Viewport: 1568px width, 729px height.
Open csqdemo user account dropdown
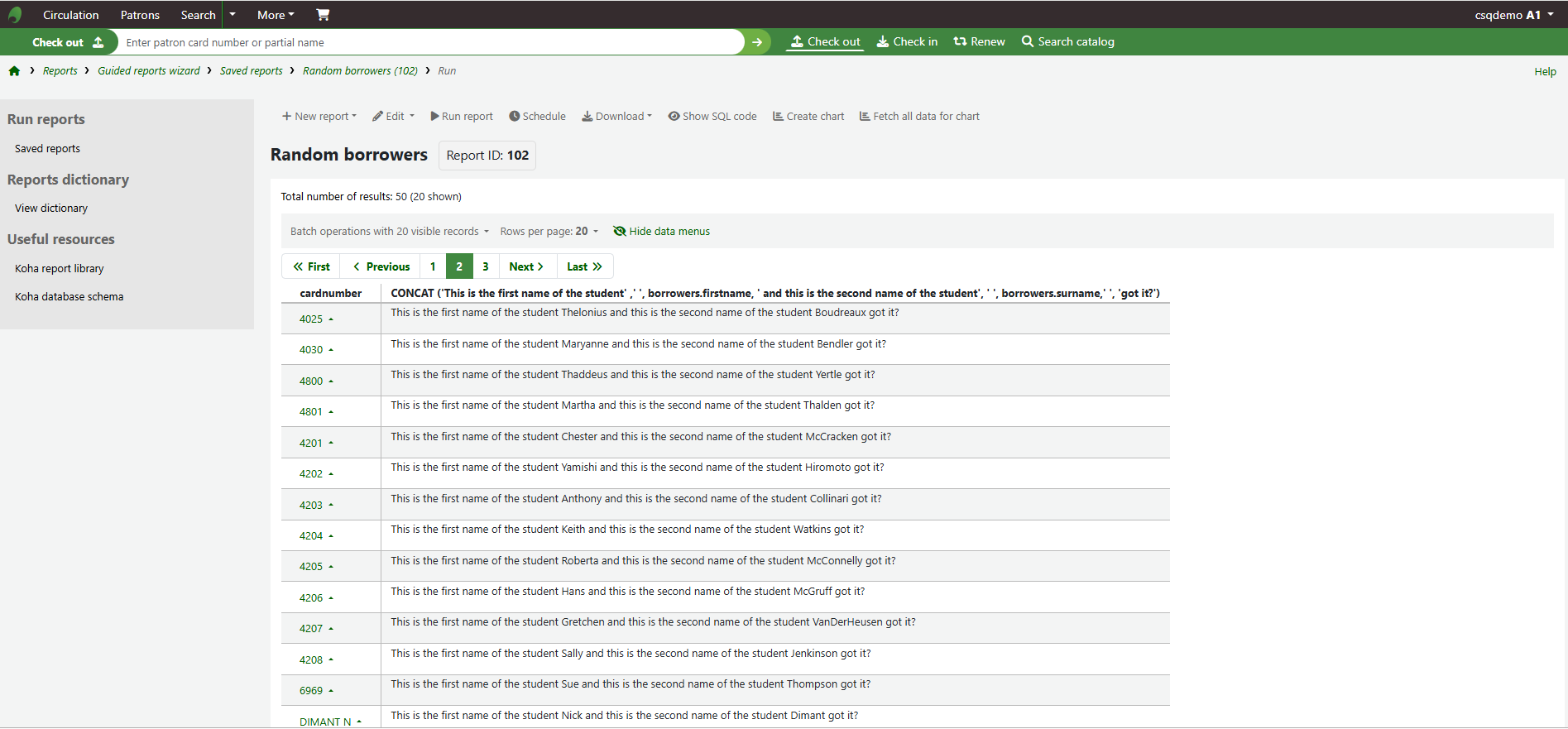(1513, 15)
